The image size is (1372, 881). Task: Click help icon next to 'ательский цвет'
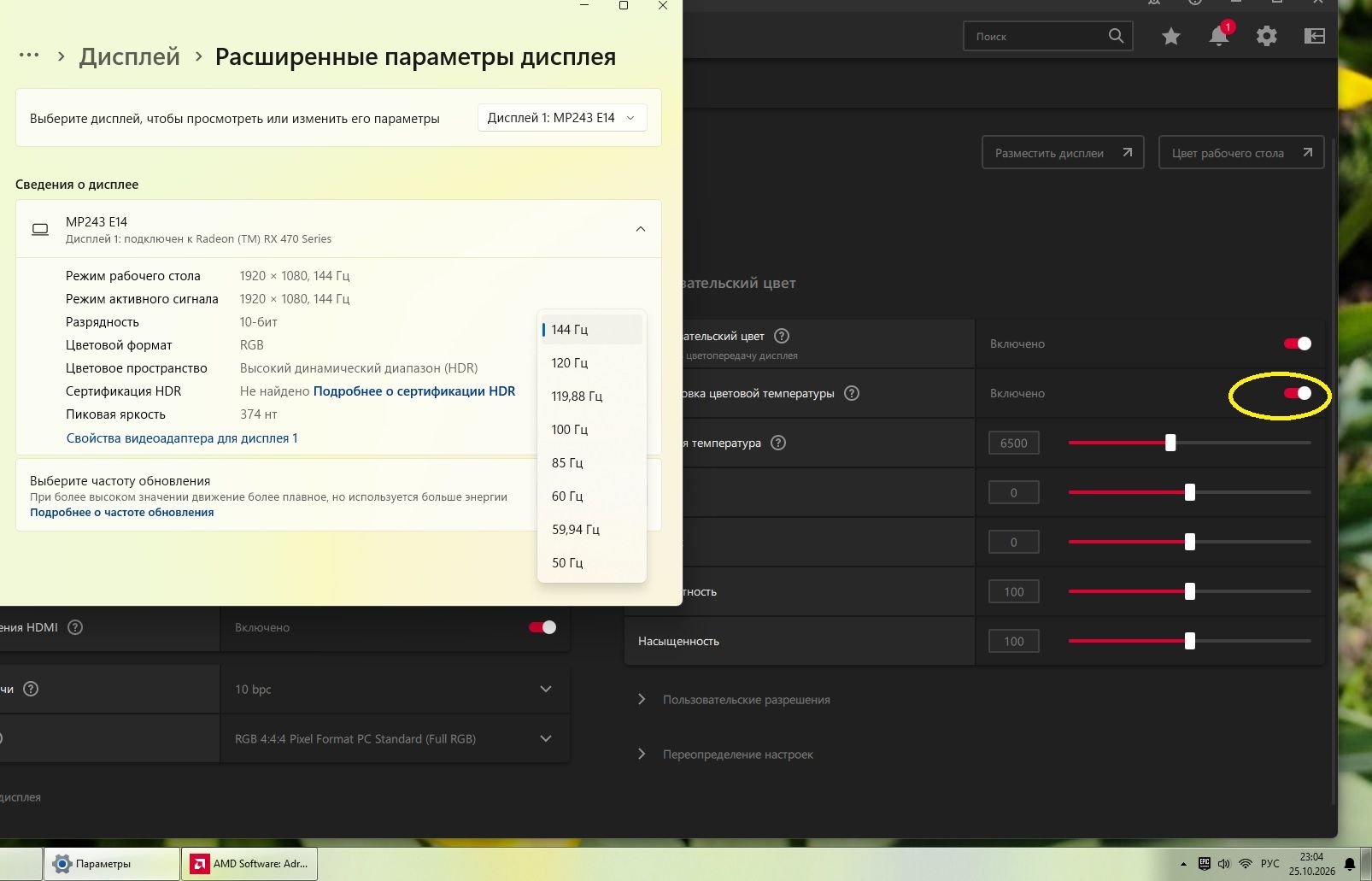[x=782, y=336]
